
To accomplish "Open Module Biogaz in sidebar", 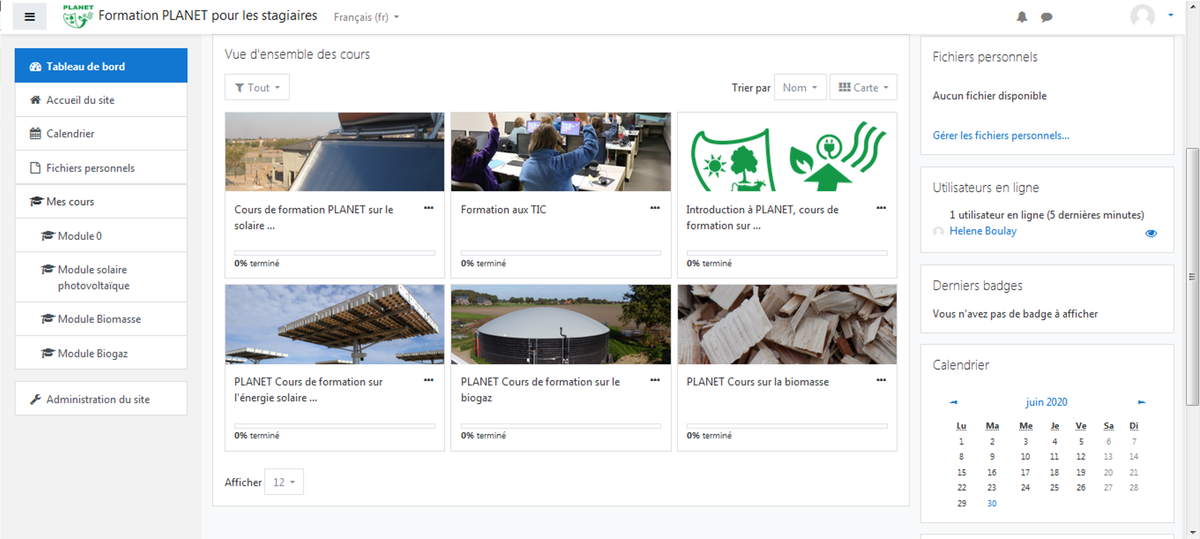I will coord(101,353).
